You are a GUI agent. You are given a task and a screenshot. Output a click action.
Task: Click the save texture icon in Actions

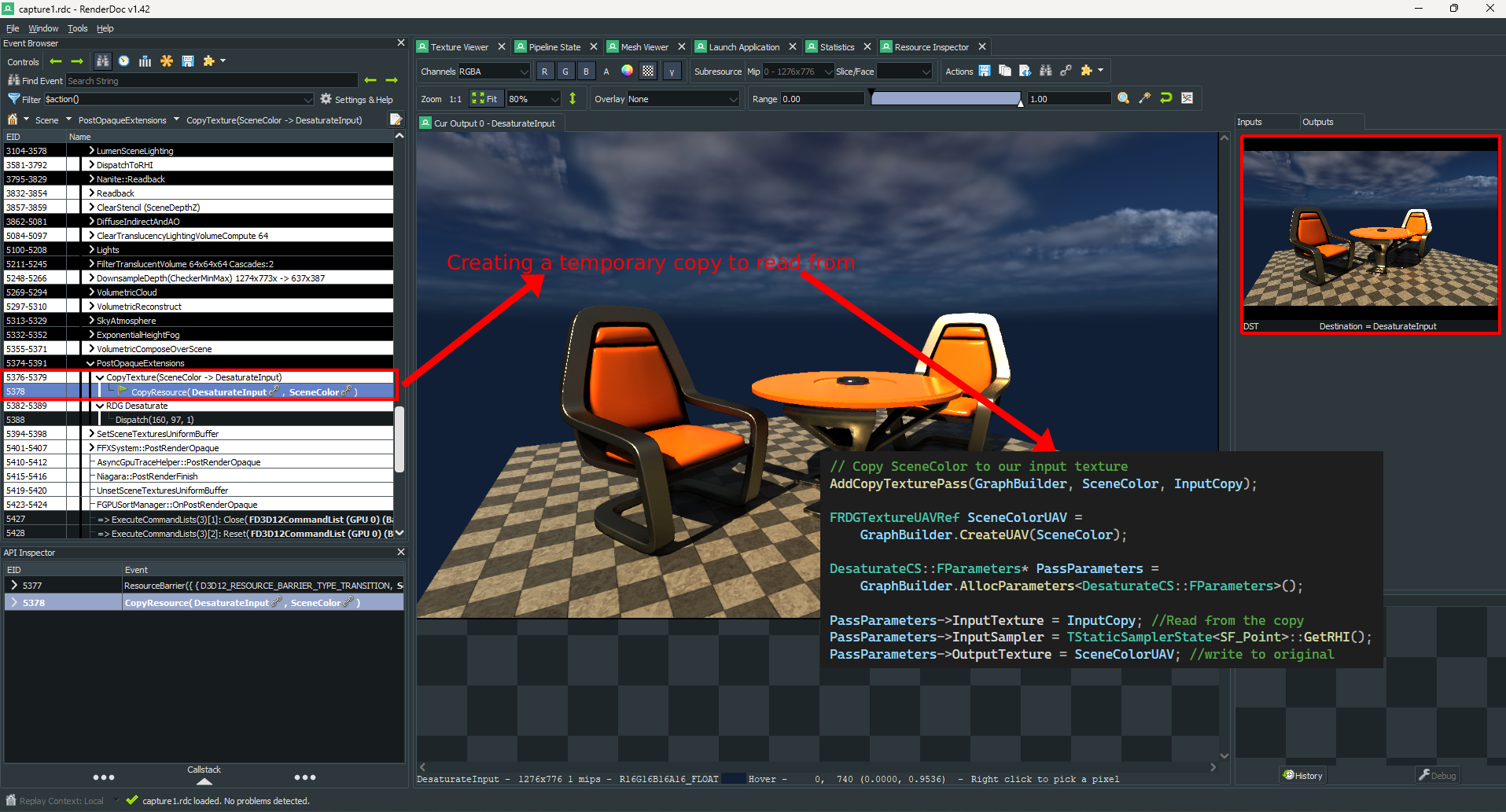(985, 71)
